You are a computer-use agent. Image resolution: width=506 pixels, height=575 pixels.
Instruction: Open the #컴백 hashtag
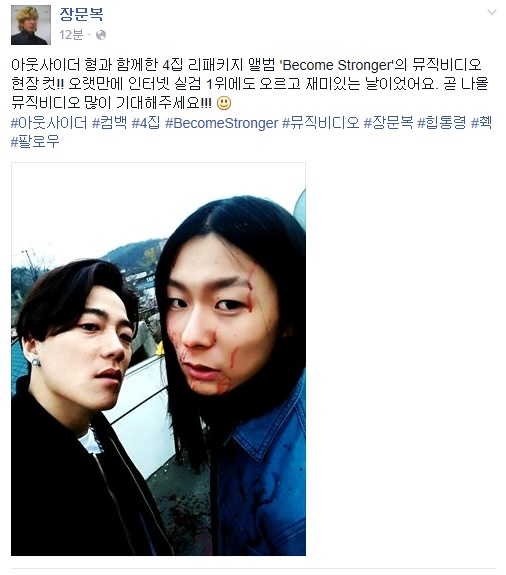click(109, 122)
